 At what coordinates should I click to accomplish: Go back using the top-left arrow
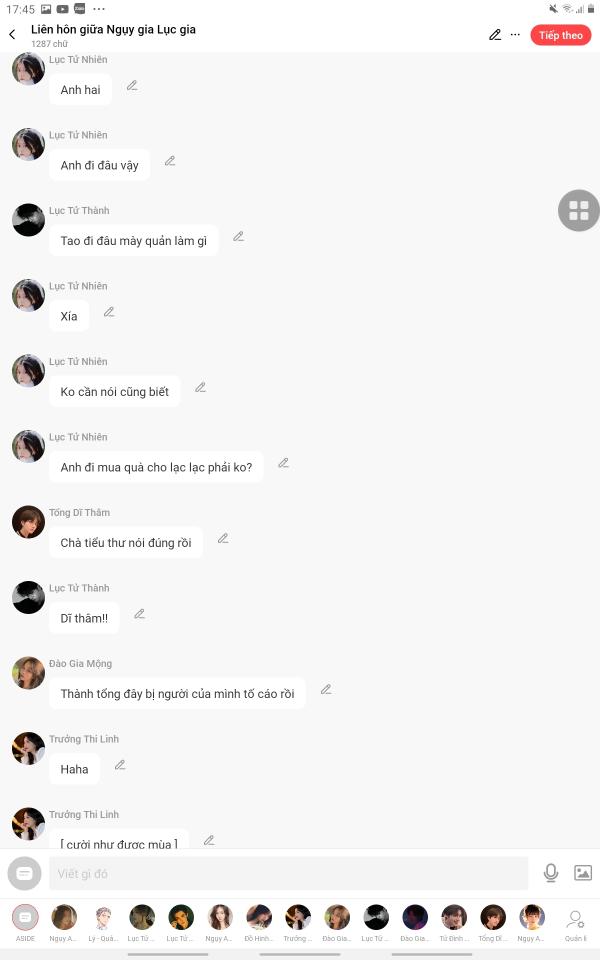click(12, 35)
